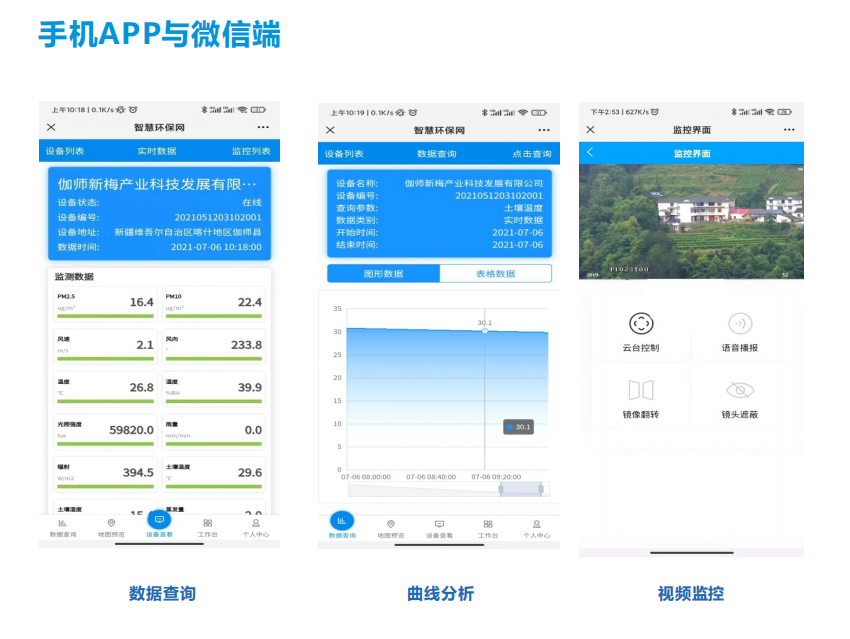Select the 数据查询 icon in bottom navigation
The height and width of the screenshot is (639, 850).
(x=62, y=524)
